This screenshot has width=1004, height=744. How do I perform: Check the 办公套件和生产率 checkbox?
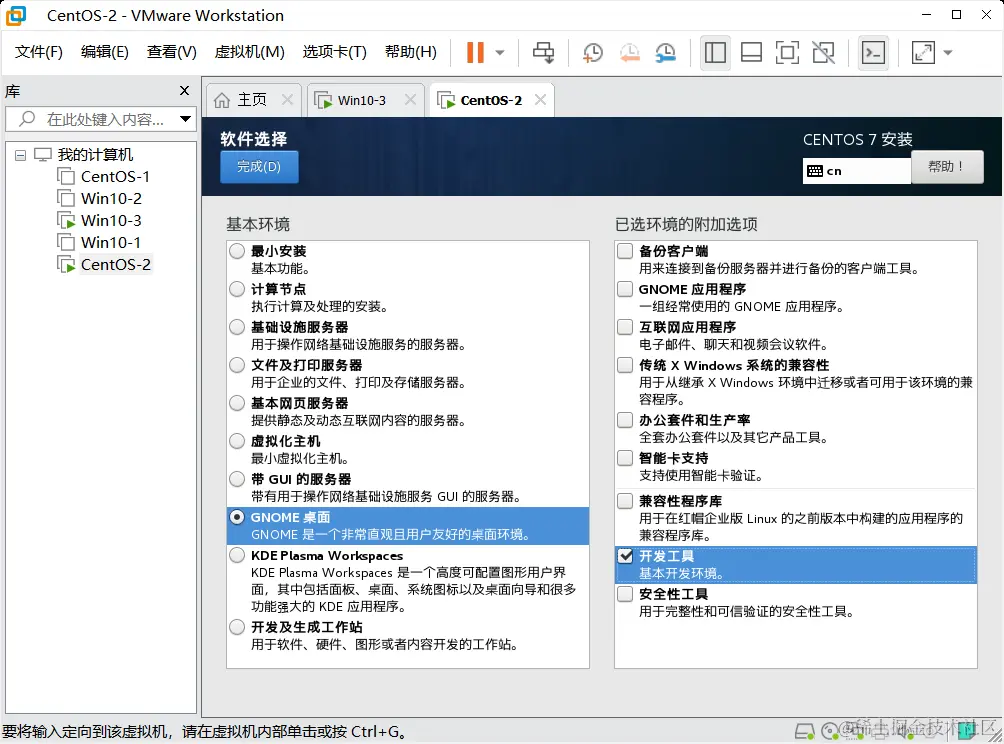point(625,420)
